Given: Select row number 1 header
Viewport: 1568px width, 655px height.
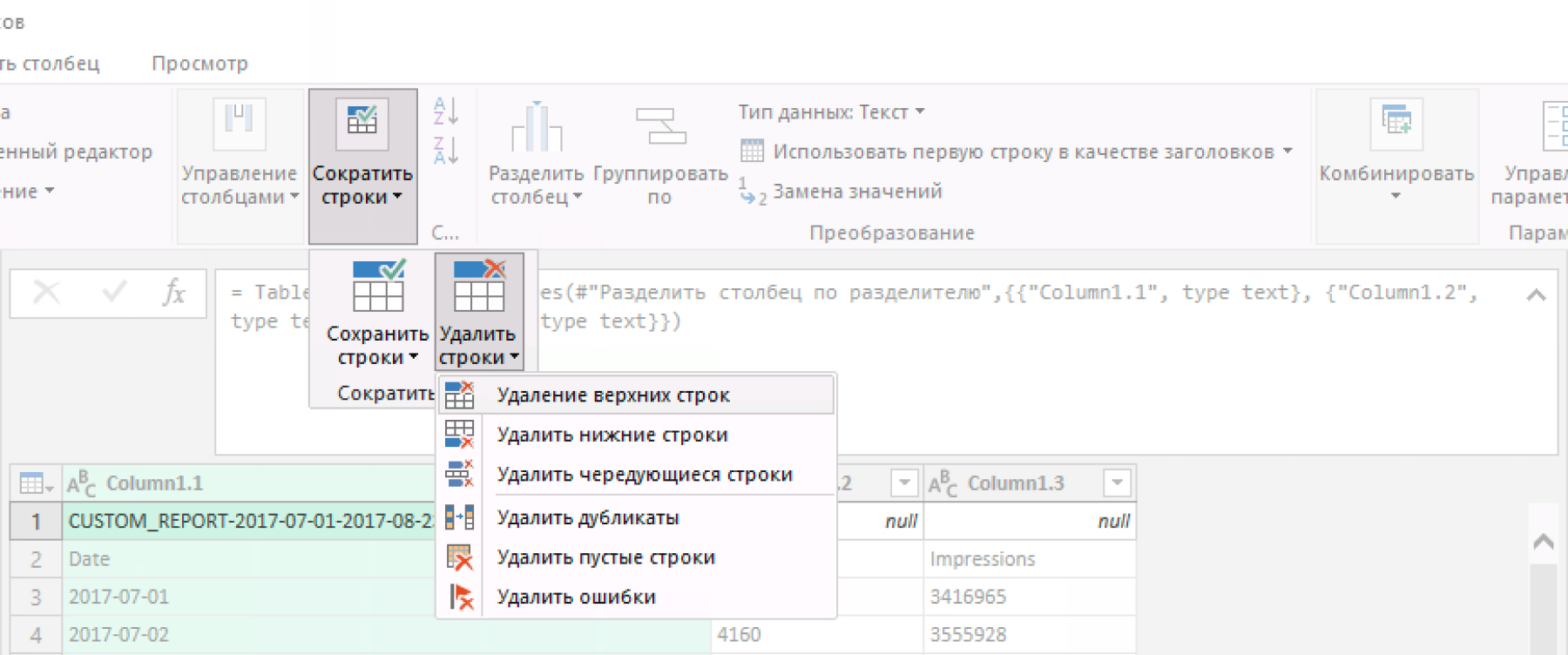Looking at the screenshot, I should point(36,521).
